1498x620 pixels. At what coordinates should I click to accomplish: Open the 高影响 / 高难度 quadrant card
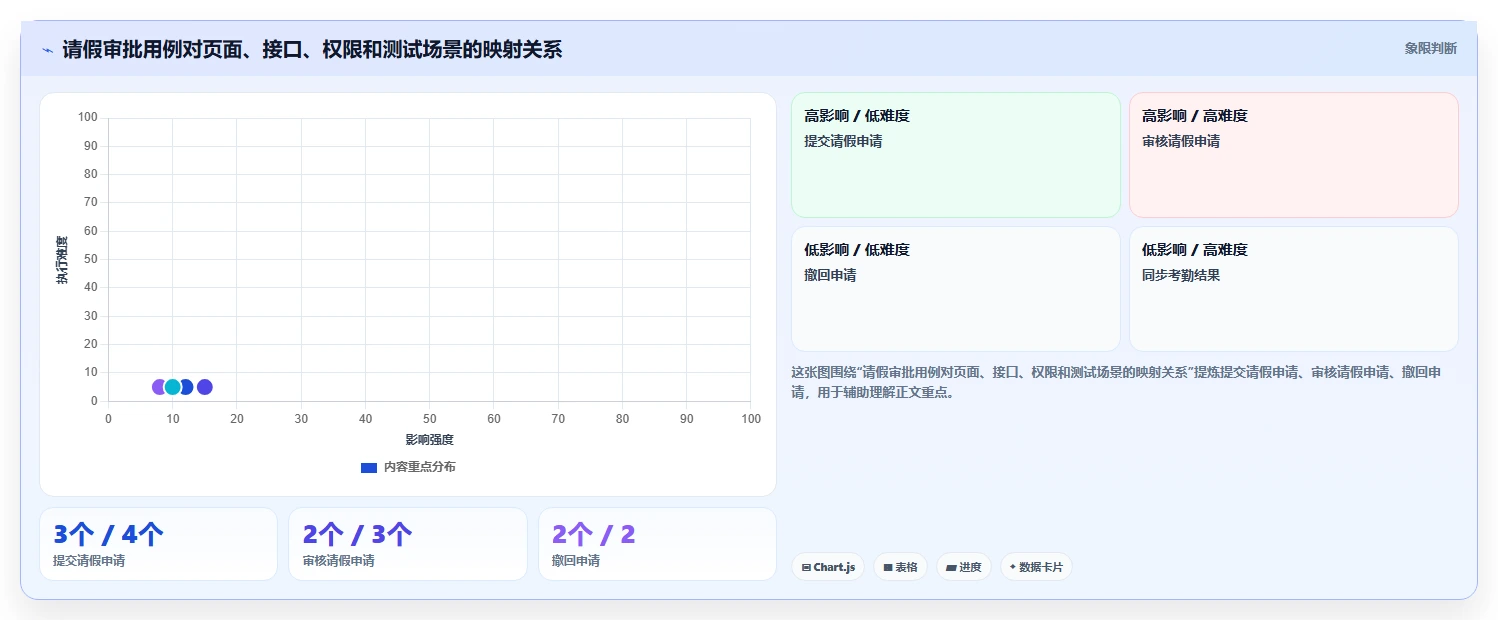(x=1294, y=155)
